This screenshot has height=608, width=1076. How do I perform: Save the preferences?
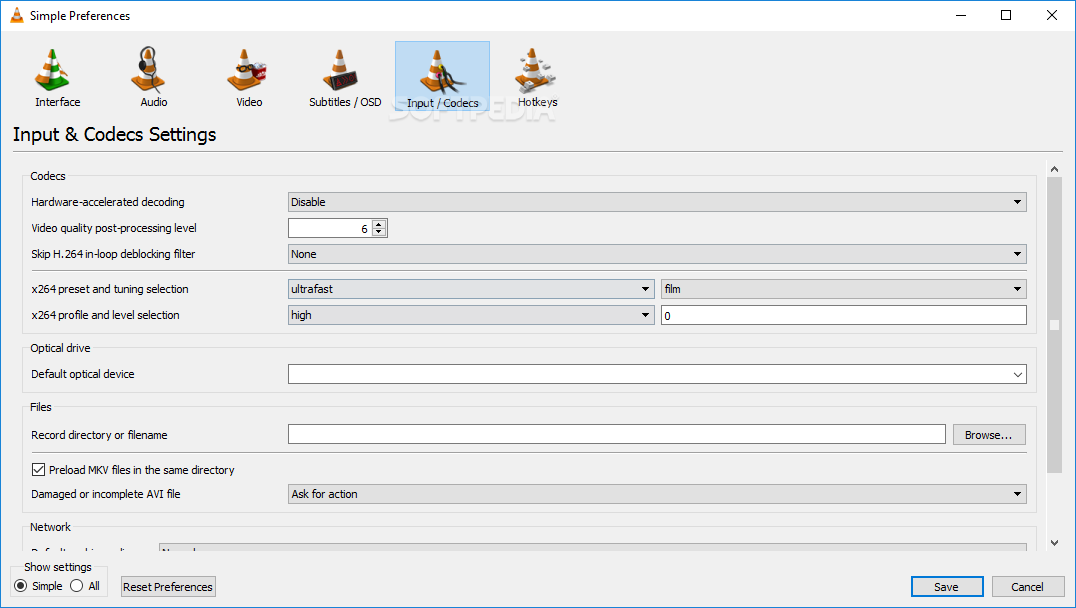(x=946, y=587)
